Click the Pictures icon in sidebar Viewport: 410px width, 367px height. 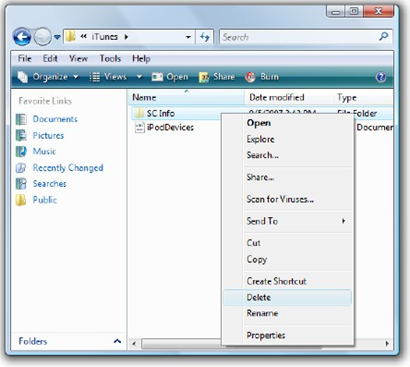[x=21, y=135]
